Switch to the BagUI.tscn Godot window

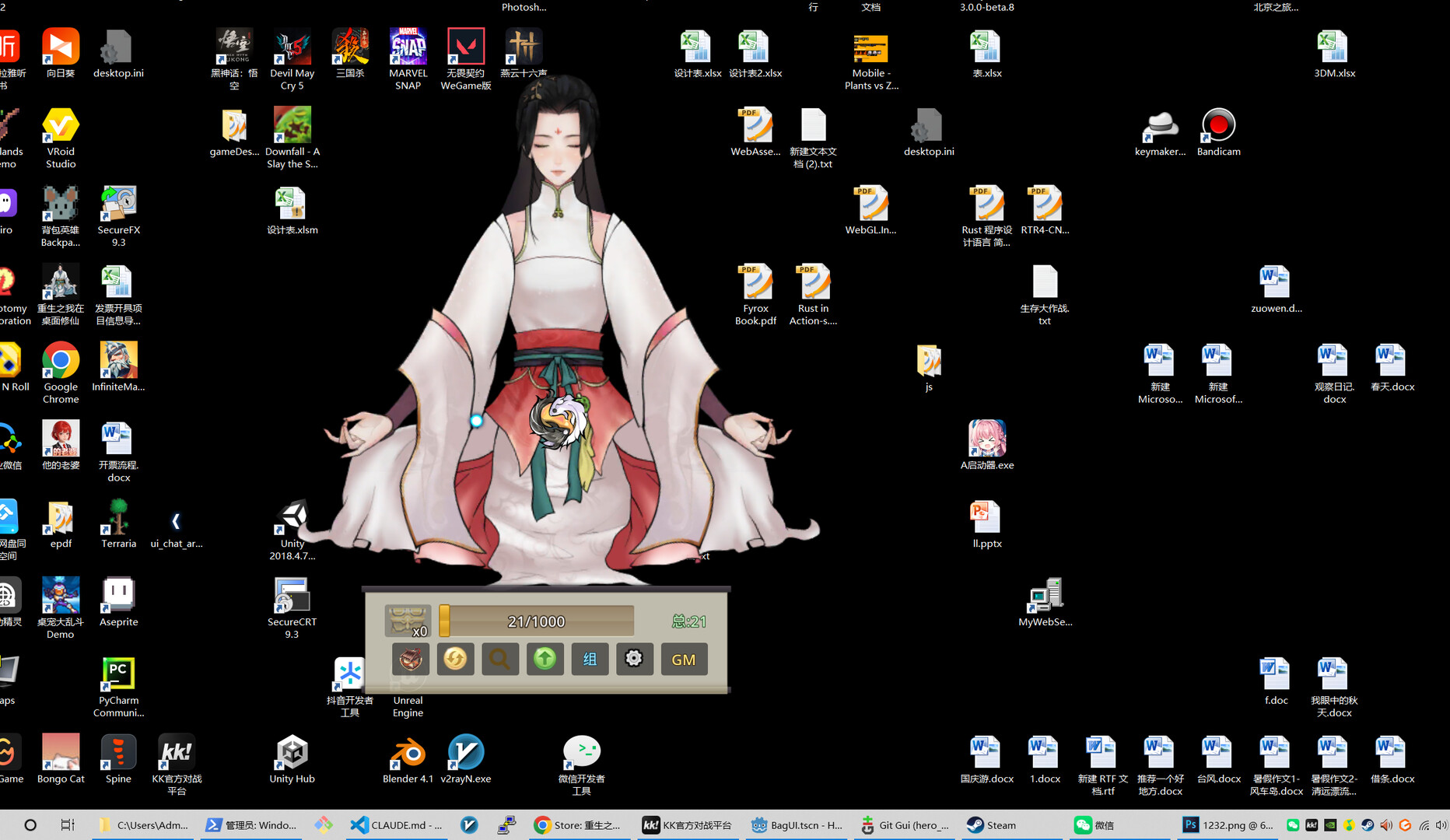click(x=795, y=825)
